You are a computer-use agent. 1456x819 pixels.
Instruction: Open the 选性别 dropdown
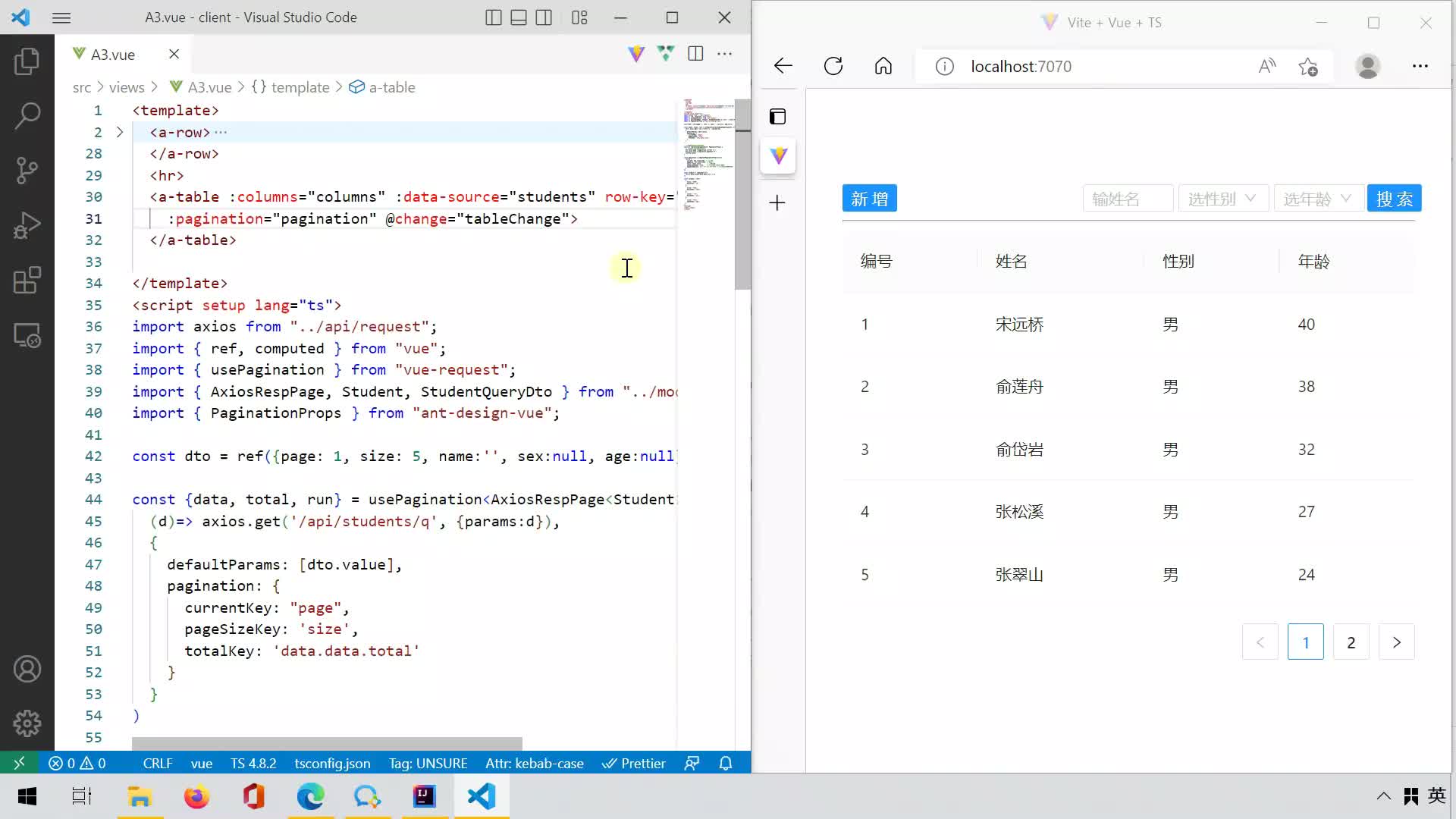click(1223, 199)
